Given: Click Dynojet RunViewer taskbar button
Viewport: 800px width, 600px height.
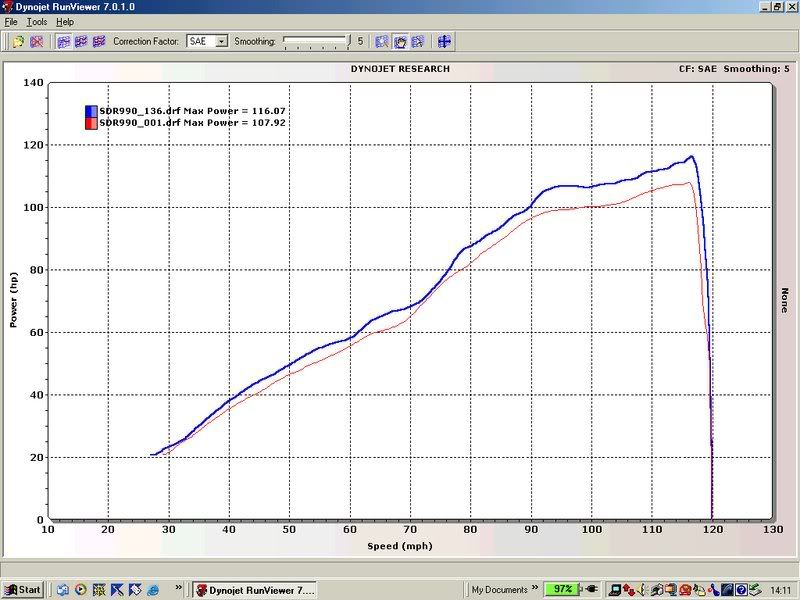Looking at the screenshot, I should (x=254, y=589).
